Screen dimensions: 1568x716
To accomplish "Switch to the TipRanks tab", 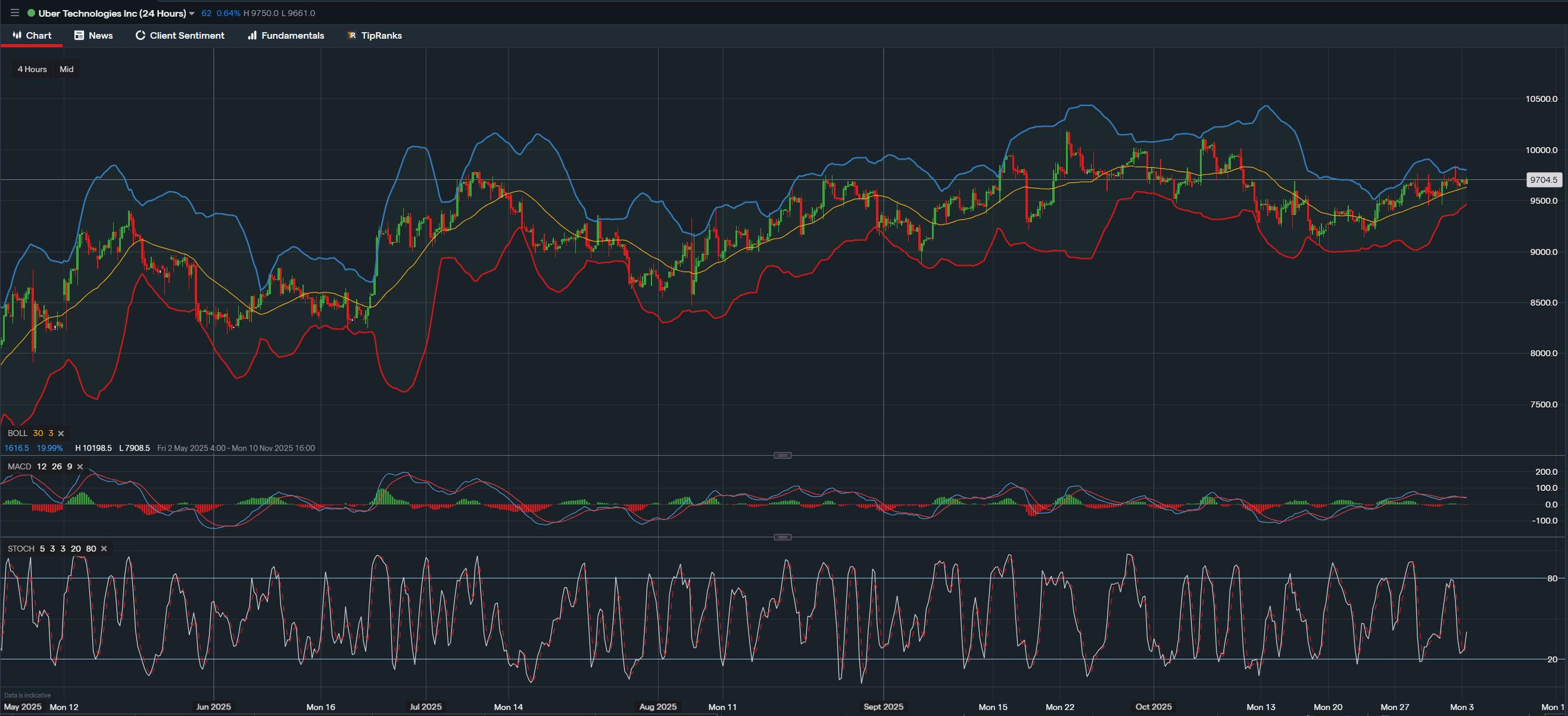I will point(382,35).
